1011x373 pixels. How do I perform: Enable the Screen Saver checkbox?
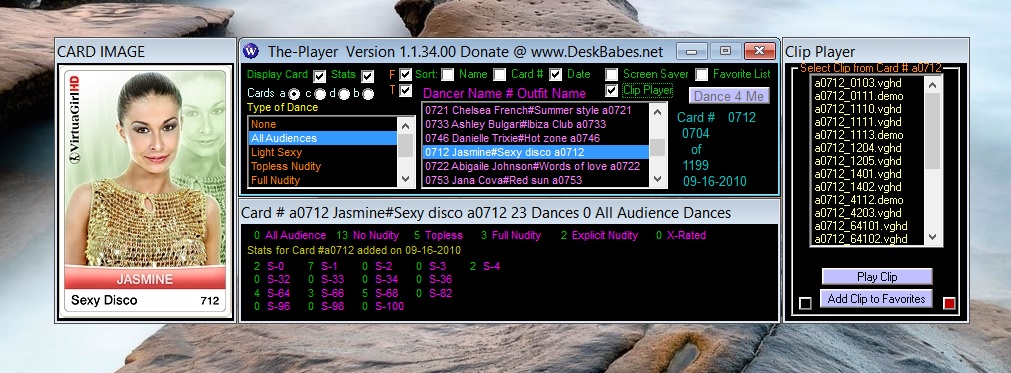[x=611, y=75]
